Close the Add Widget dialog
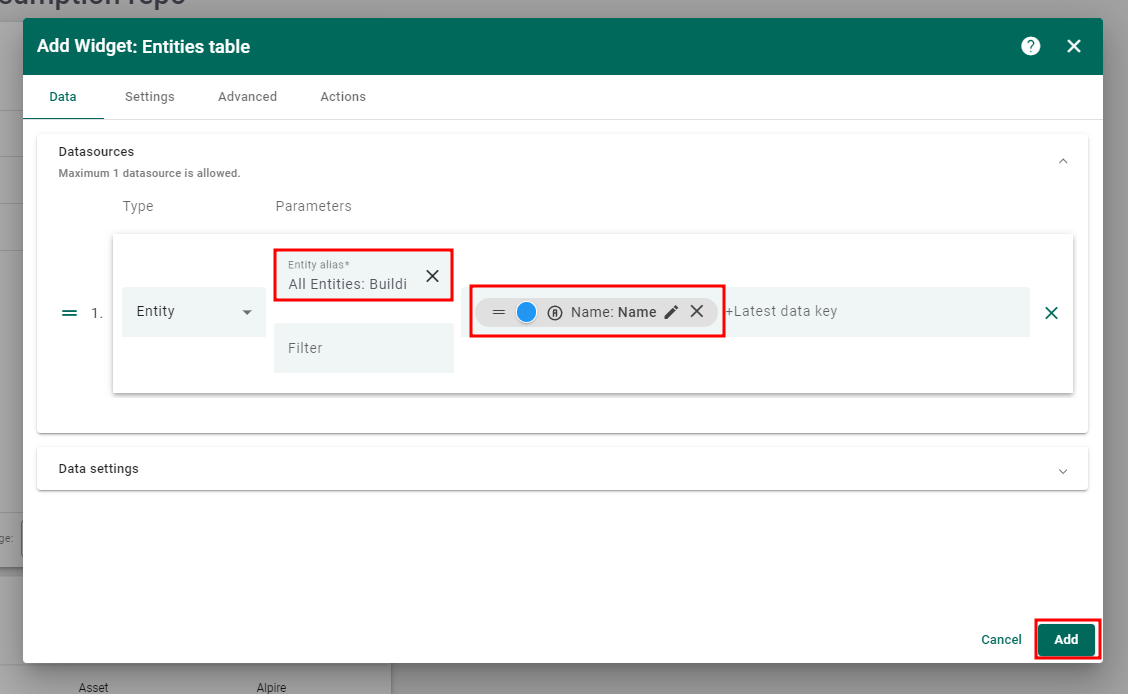The height and width of the screenshot is (694, 1128). click(x=1074, y=46)
